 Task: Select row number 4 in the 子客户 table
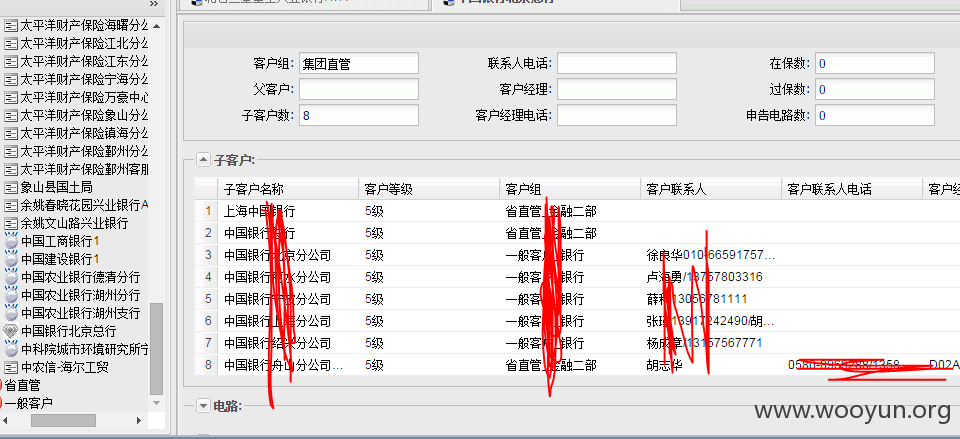207,277
